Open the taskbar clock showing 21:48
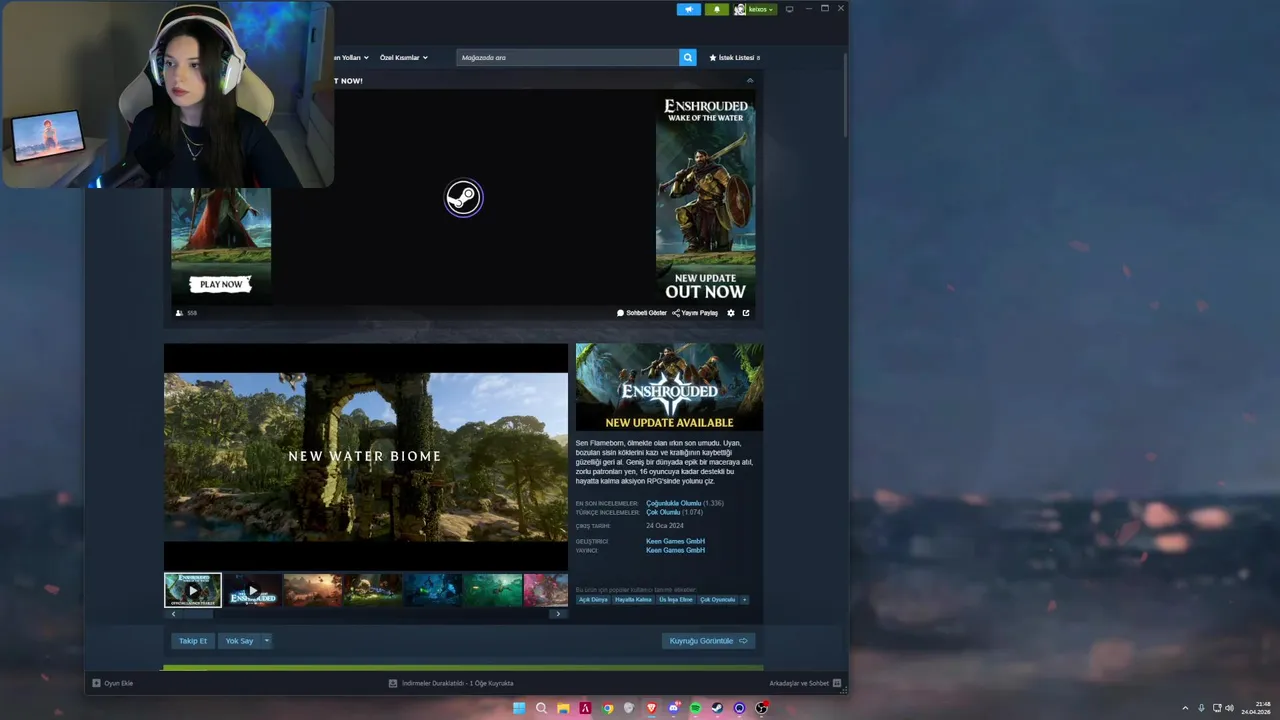The height and width of the screenshot is (720, 1280). (1256, 708)
